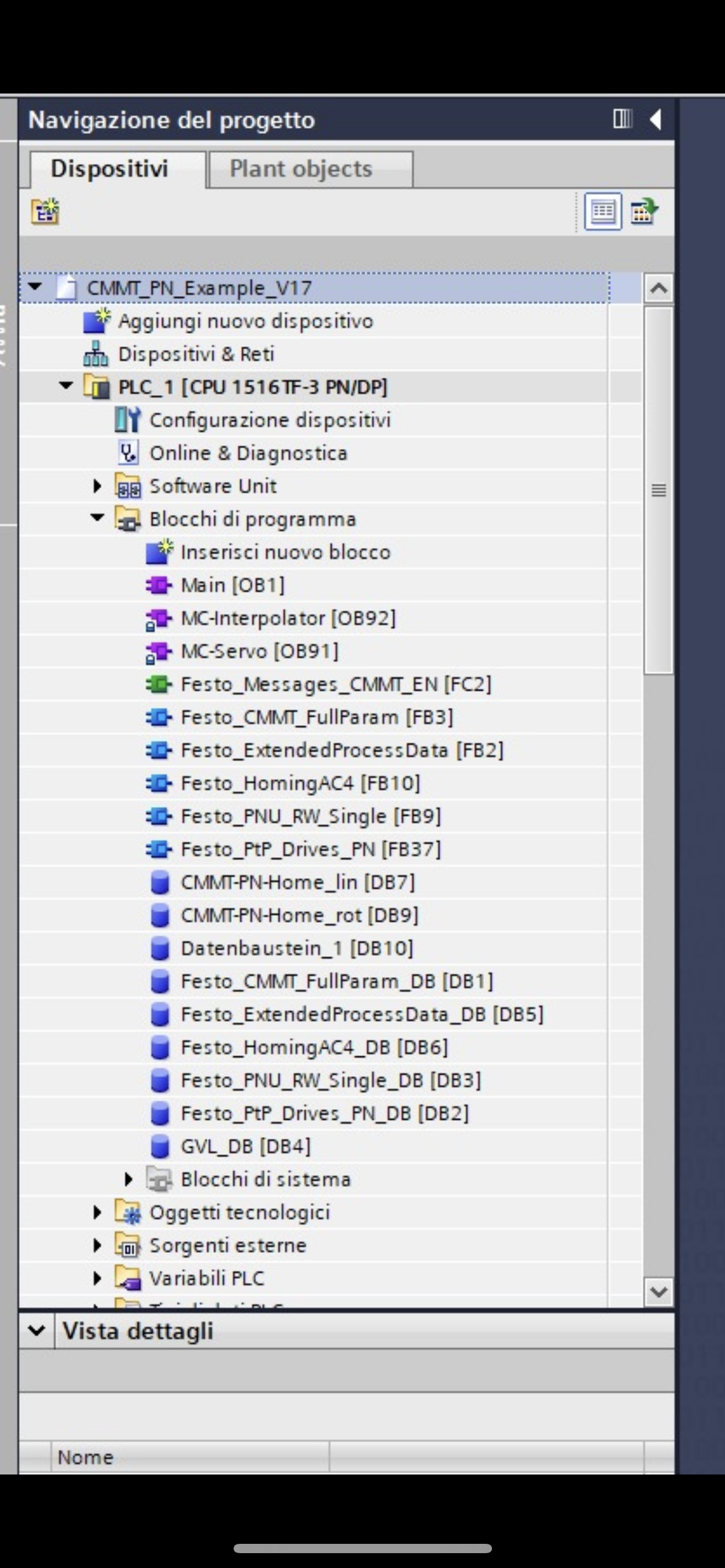Image resolution: width=725 pixels, height=1568 pixels.
Task: Expand the Software Unit node
Action: 97,486
